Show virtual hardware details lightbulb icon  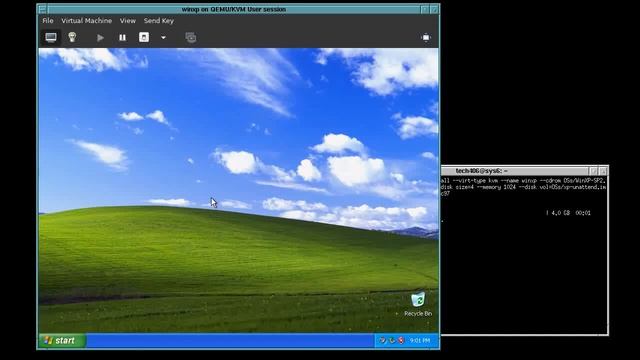coord(72,38)
